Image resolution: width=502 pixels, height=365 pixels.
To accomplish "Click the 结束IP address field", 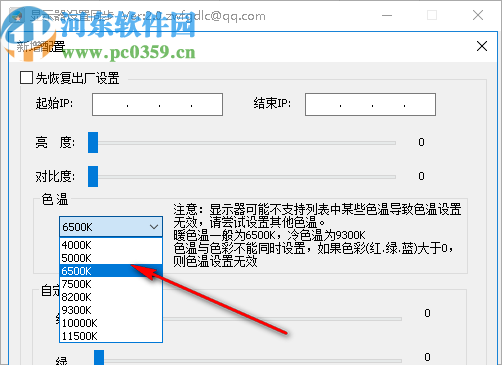I will tap(370, 105).
